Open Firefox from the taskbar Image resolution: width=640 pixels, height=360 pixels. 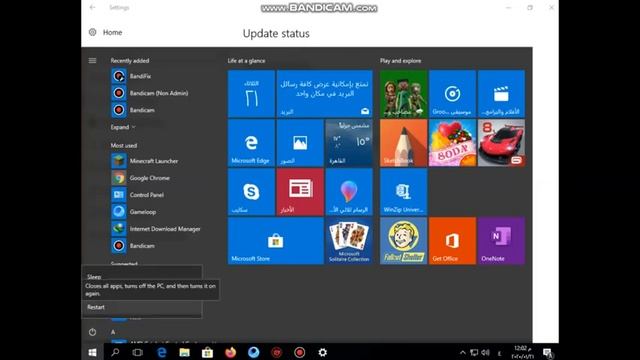click(x=230, y=352)
